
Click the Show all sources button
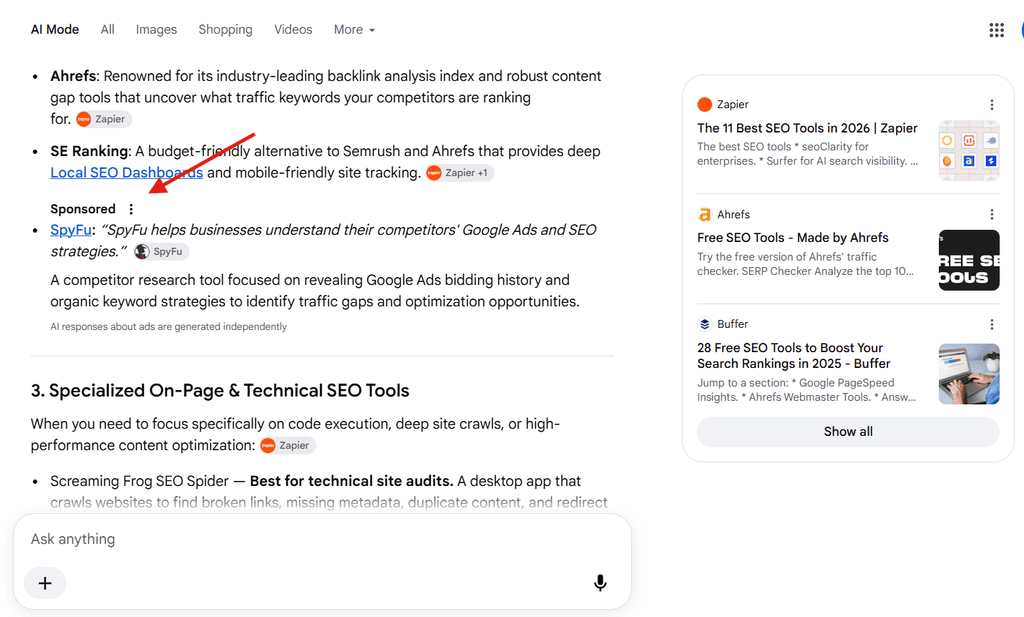848,432
